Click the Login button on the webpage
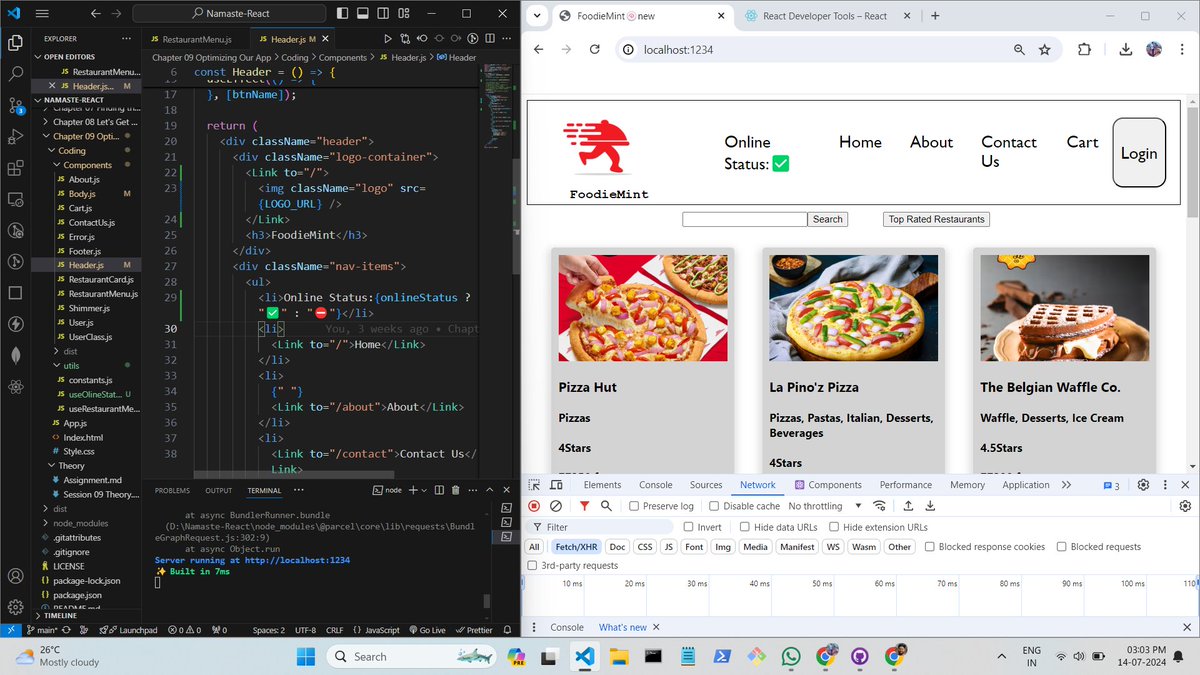Screen dimensions: 1200x675 coord(1138,153)
